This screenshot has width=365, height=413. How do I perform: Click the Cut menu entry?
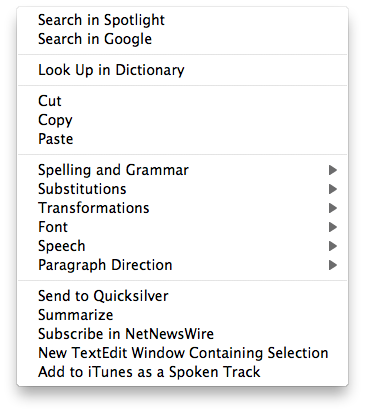pos(182,101)
